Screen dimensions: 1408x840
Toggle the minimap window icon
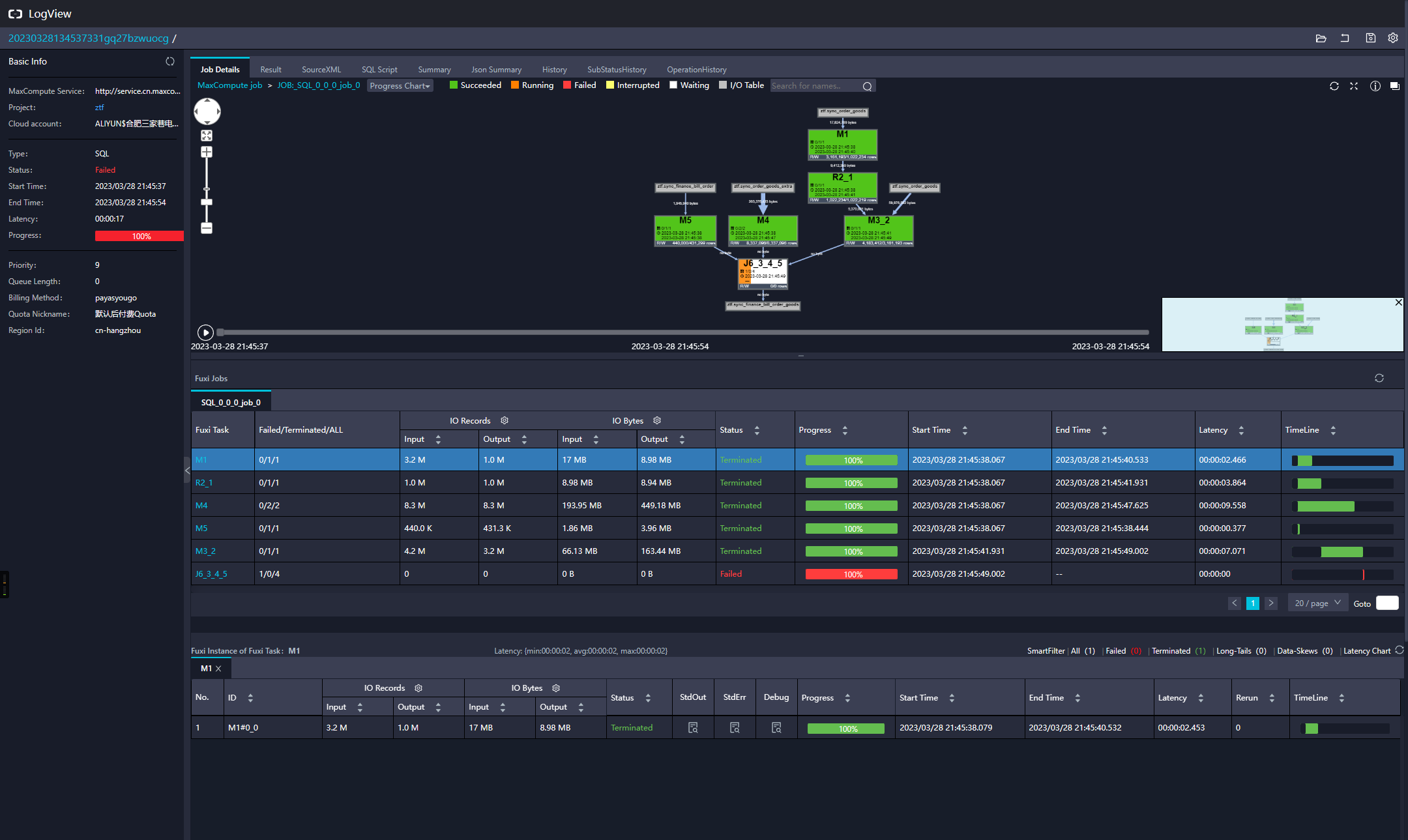[1395, 86]
